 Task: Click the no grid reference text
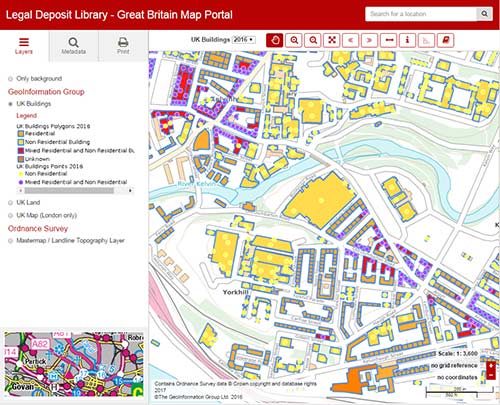454,366
